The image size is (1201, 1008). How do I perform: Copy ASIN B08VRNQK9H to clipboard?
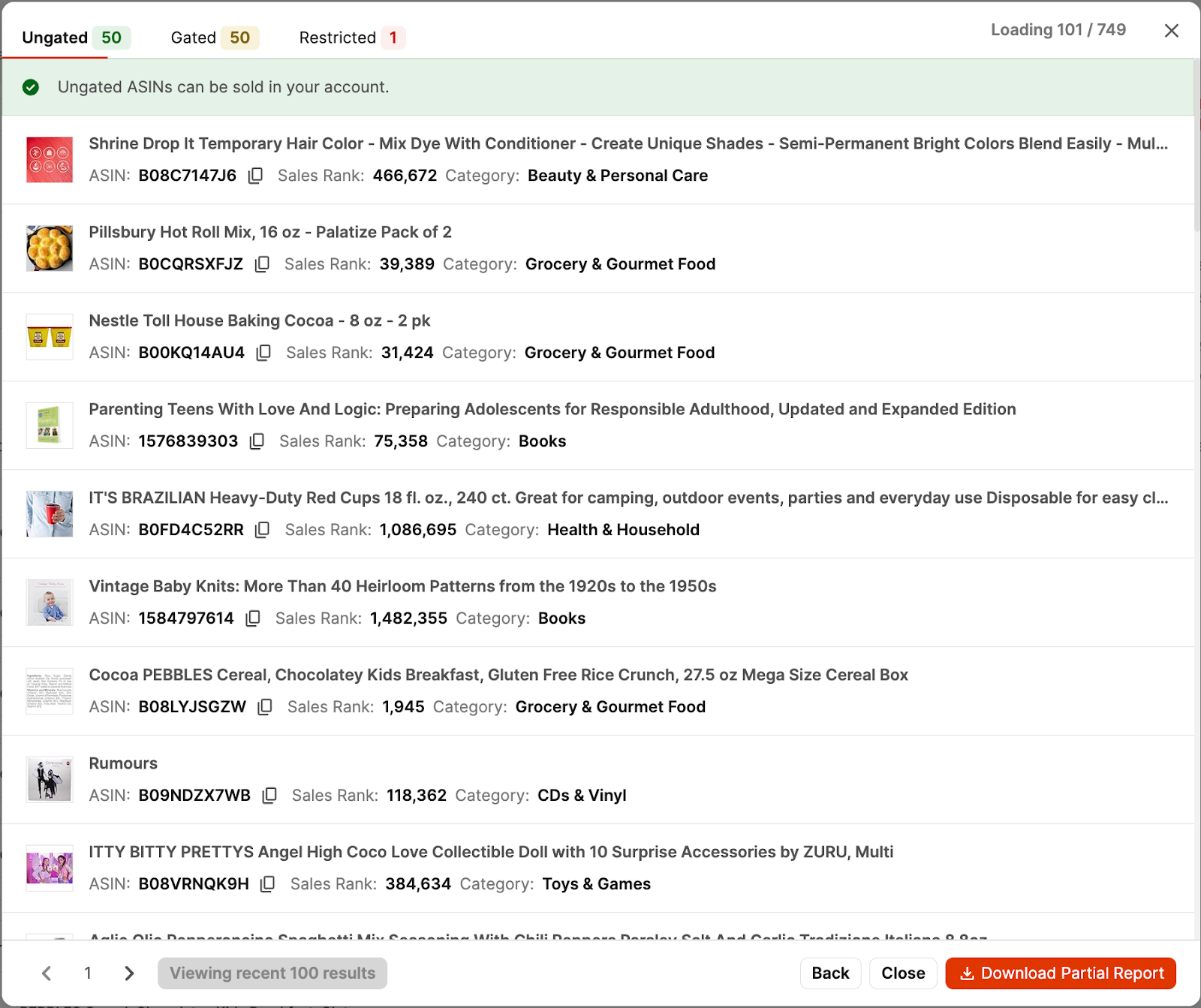(267, 884)
